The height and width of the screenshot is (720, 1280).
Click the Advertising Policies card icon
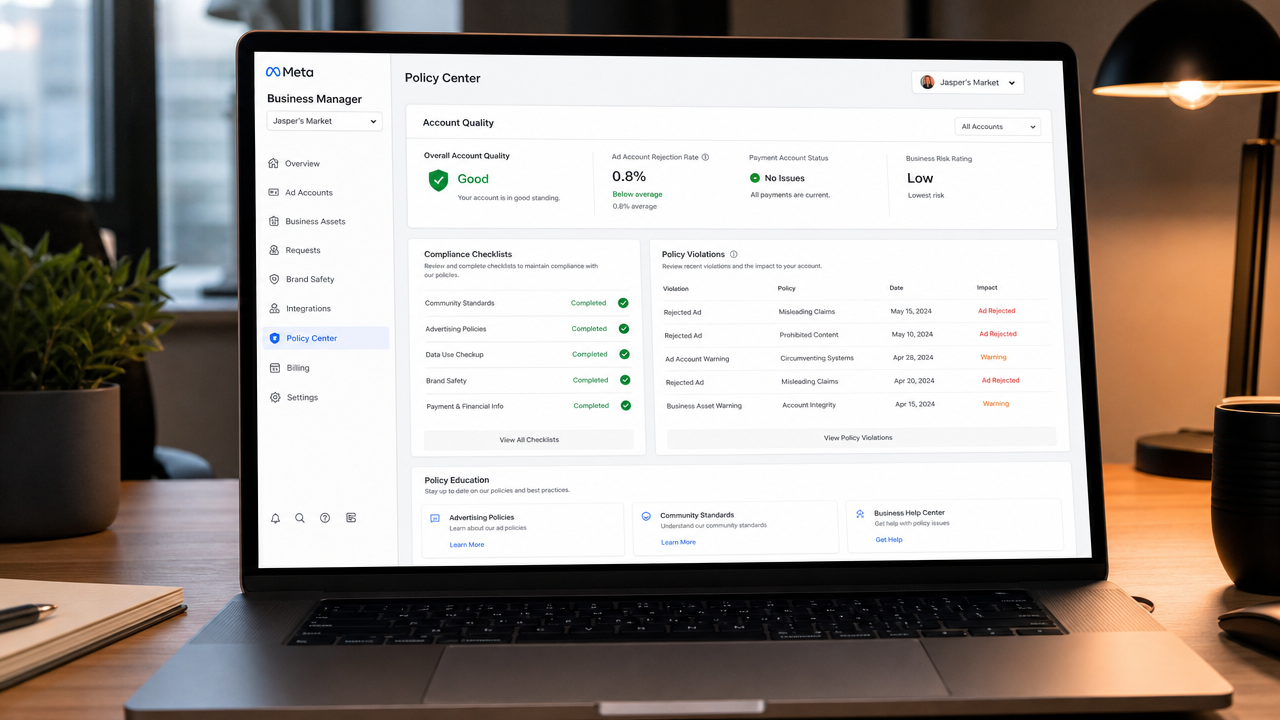[435, 519]
